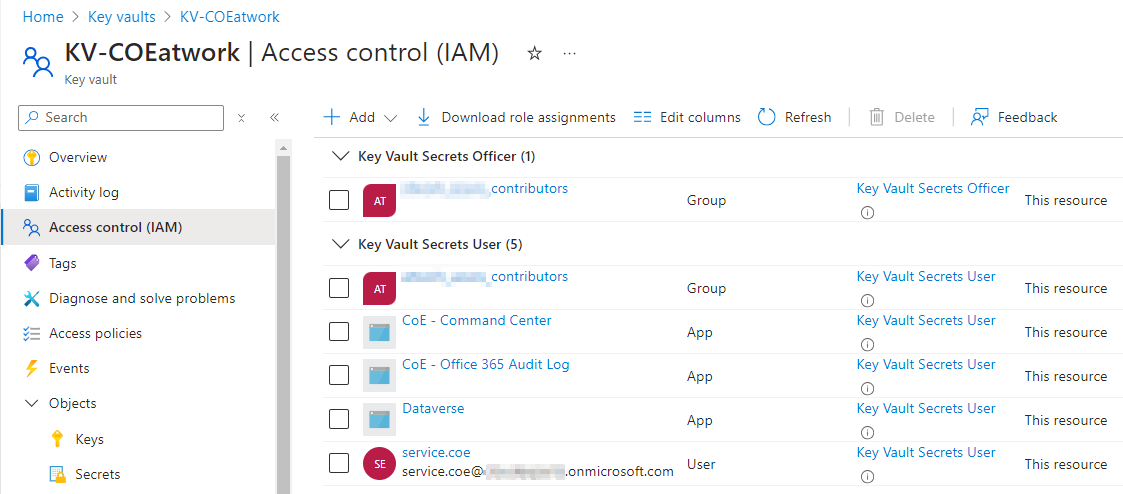The width and height of the screenshot is (1123, 494).
Task: Open Edit columns in toolbar
Action: [x=687, y=117]
